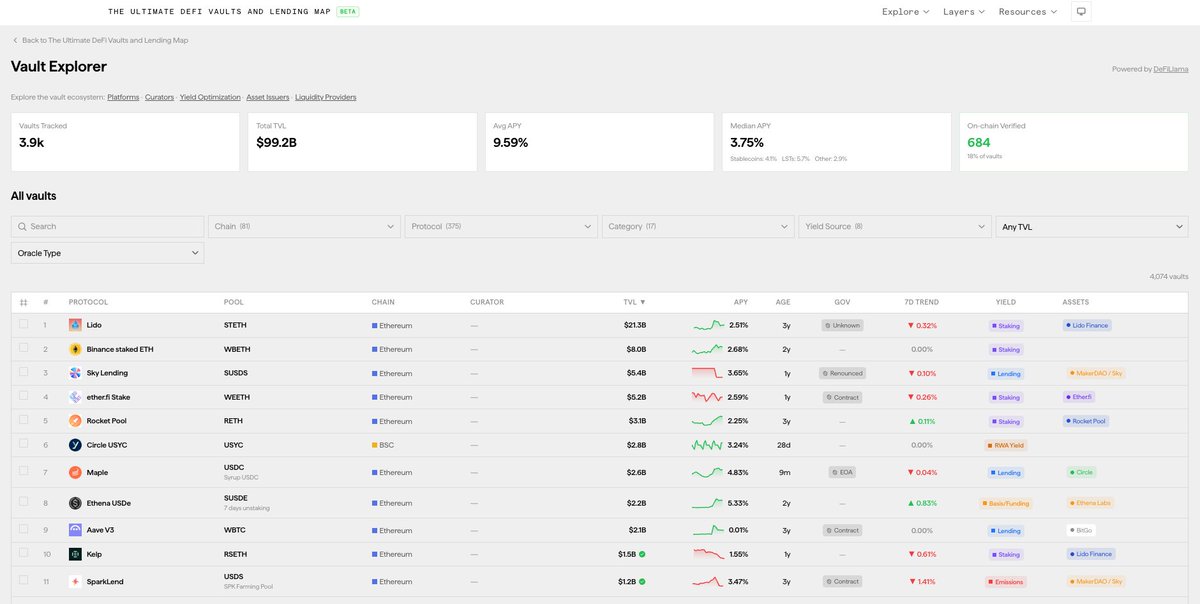Tick the checkbox for Maple row

click(24, 471)
